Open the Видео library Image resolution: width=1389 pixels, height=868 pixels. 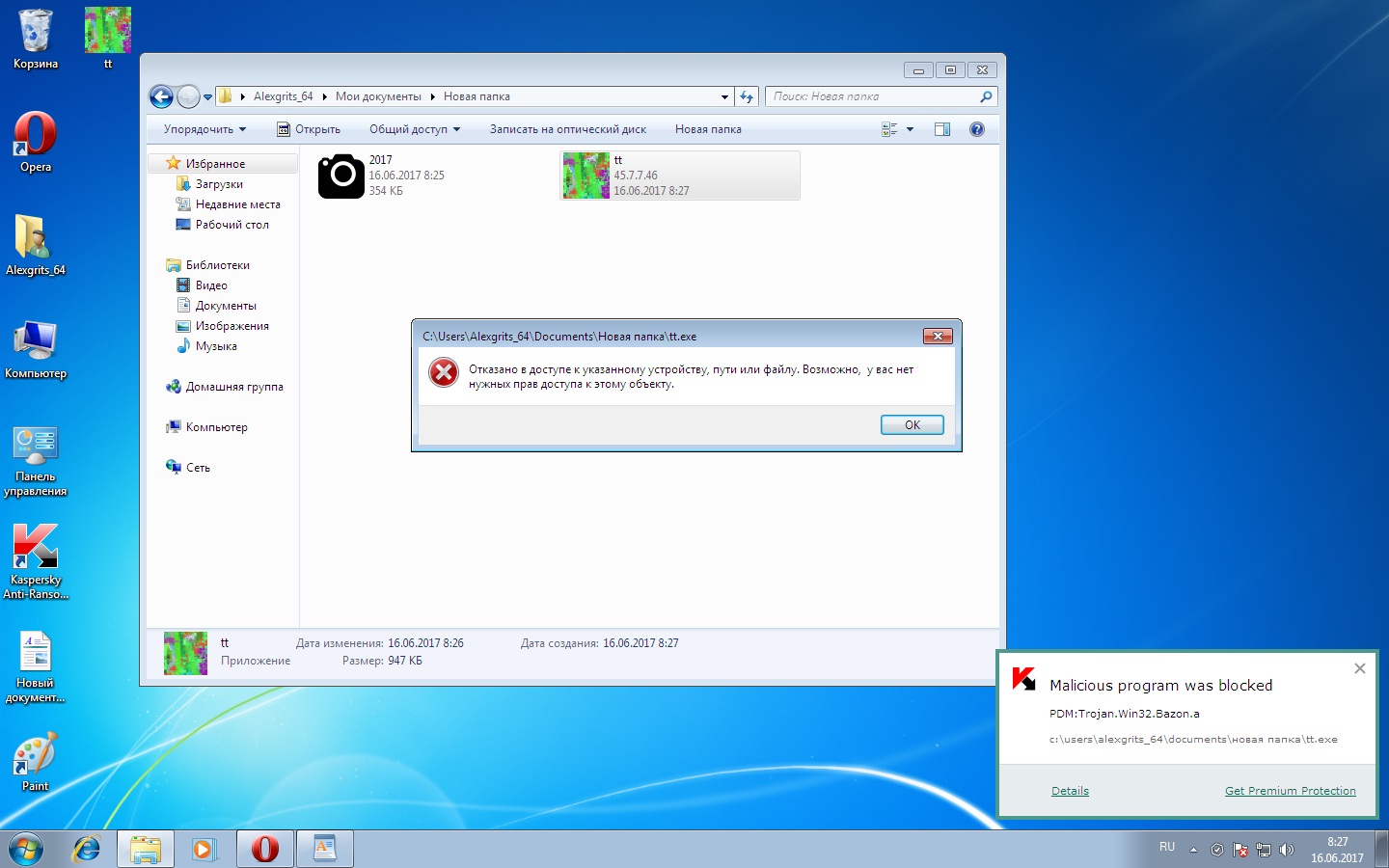point(211,285)
